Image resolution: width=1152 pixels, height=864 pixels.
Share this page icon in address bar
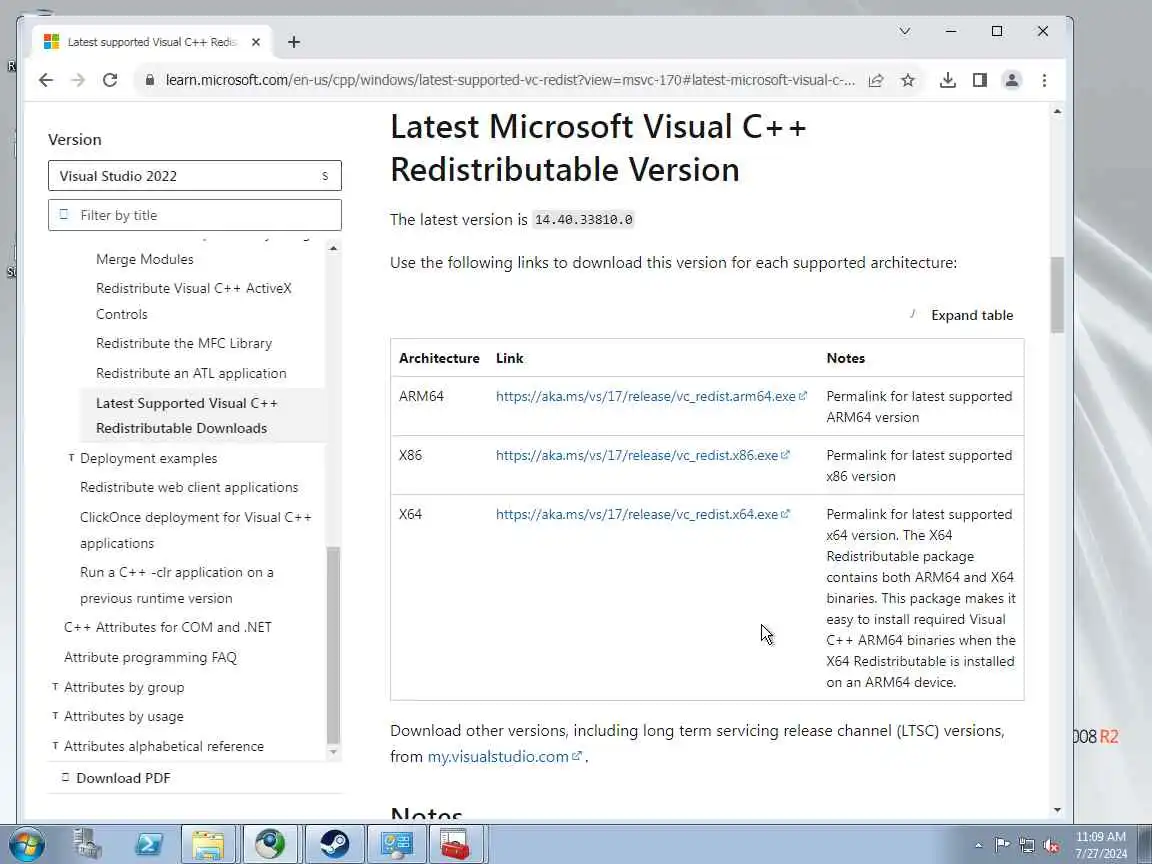(x=876, y=80)
